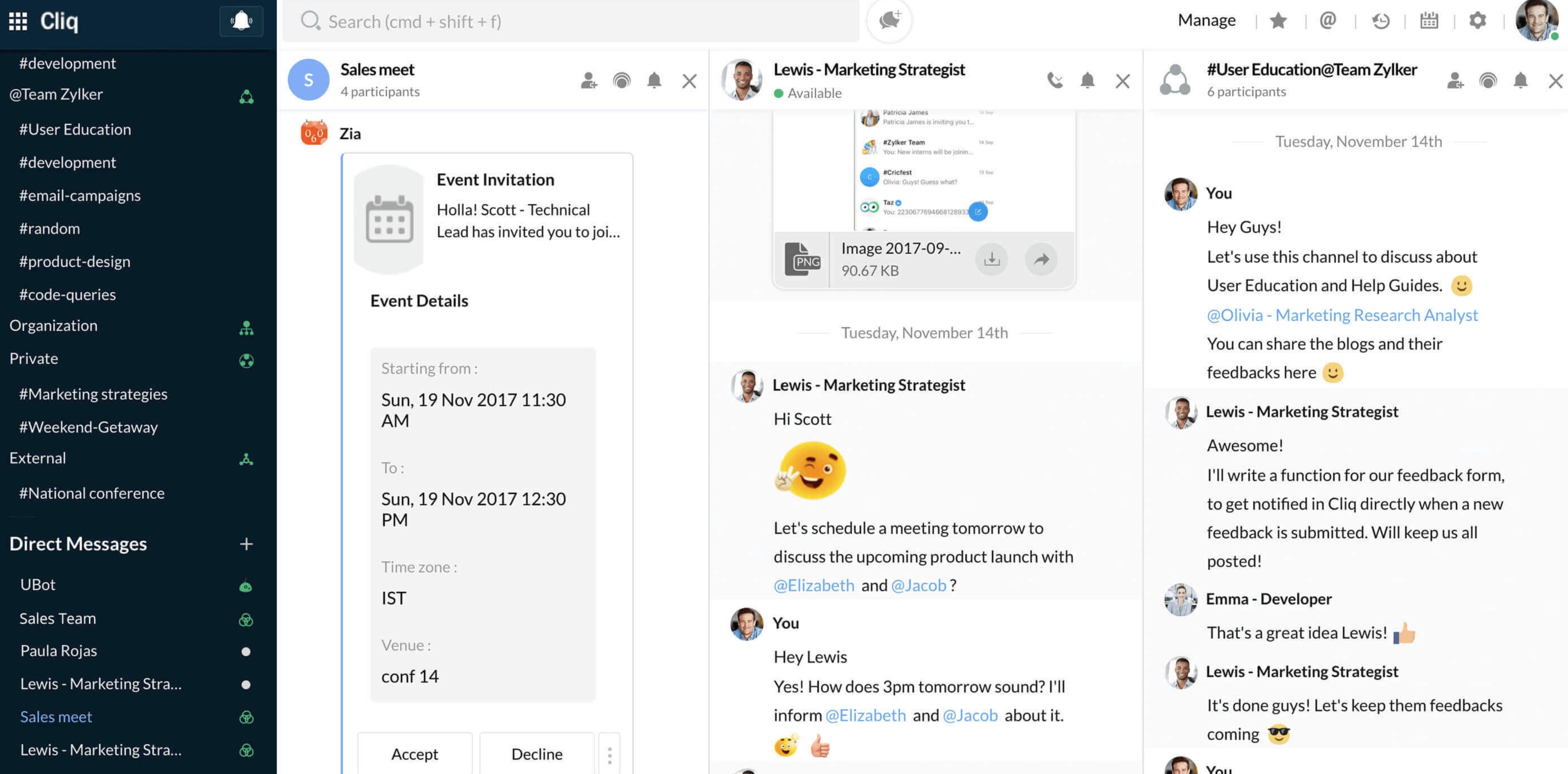Forward the shared PNG image
Viewport: 1568px width, 774px height.
click(1041, 259)
